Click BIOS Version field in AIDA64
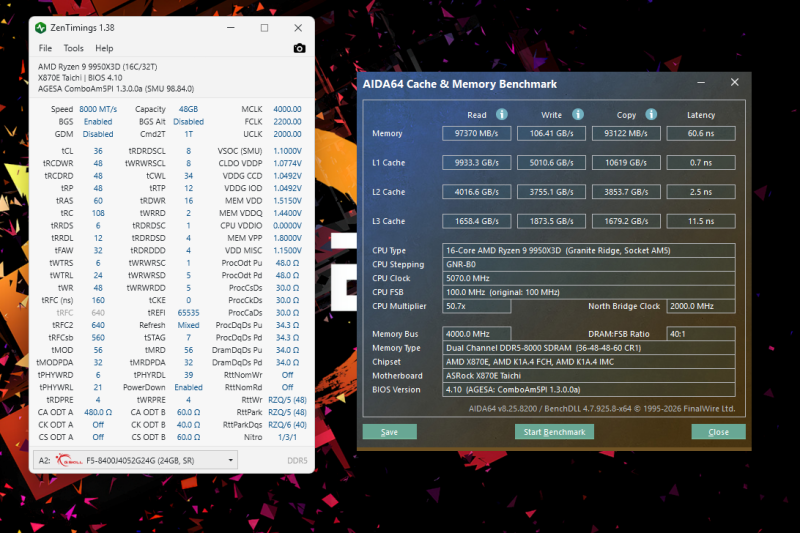The height and width of the screenshot is (533, 800). (x=589, y=390)
